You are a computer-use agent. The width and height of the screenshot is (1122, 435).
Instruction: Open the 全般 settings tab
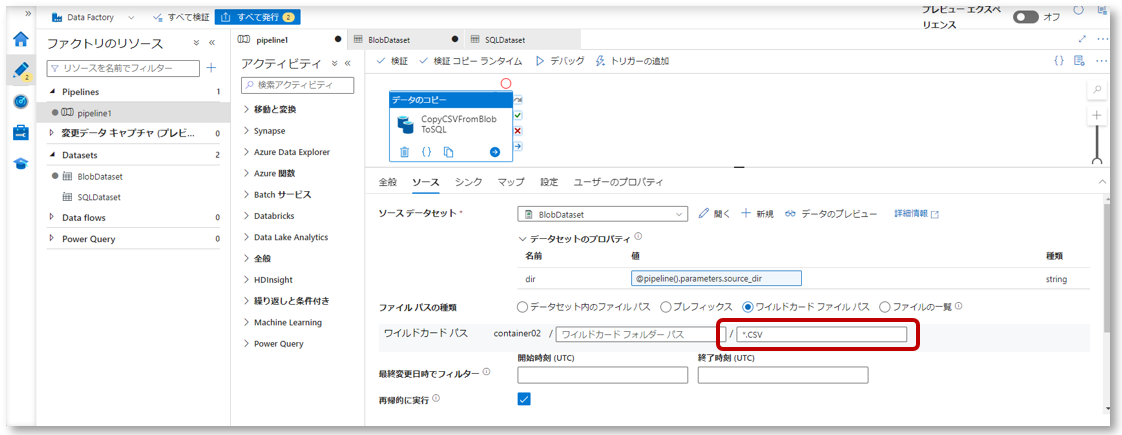coord(387,182)
